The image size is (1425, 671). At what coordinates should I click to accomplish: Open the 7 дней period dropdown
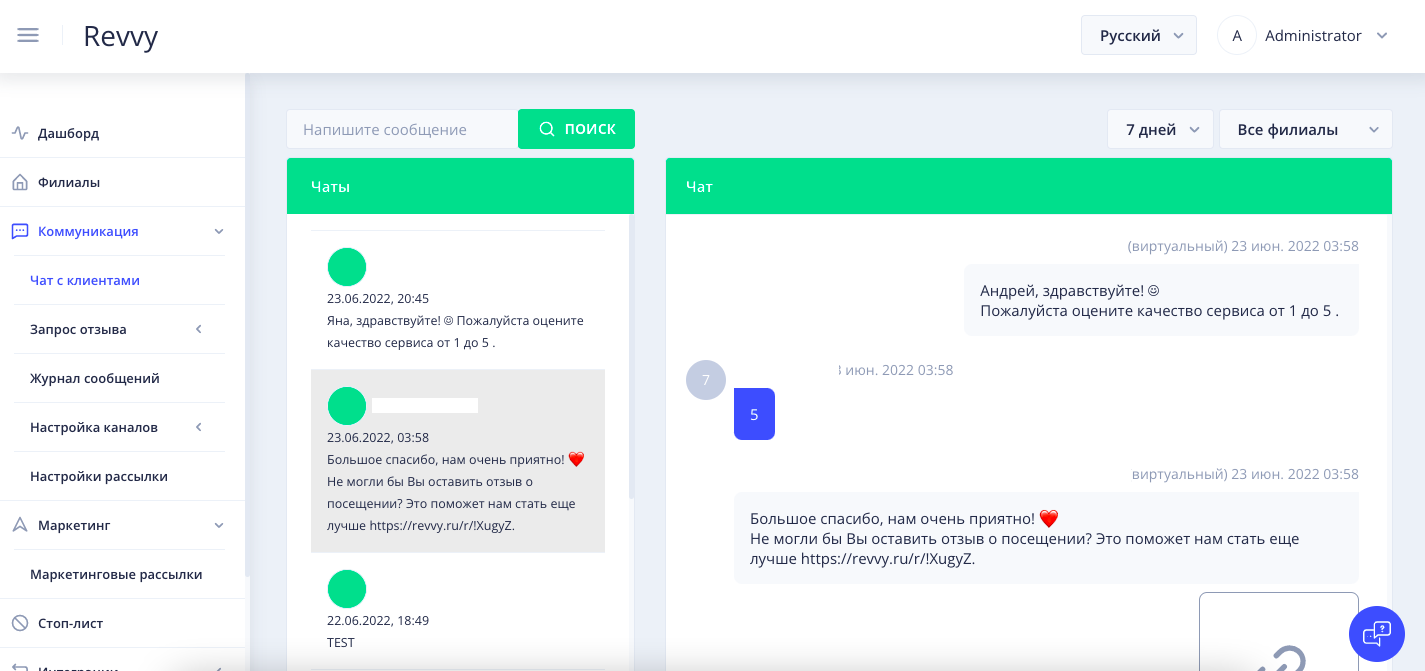coord(1160,129)
